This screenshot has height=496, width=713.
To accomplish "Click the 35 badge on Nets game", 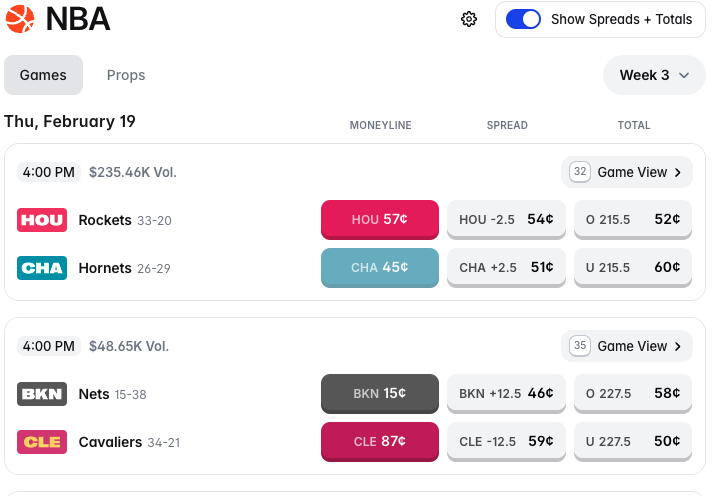I will (x=579, y=346).
